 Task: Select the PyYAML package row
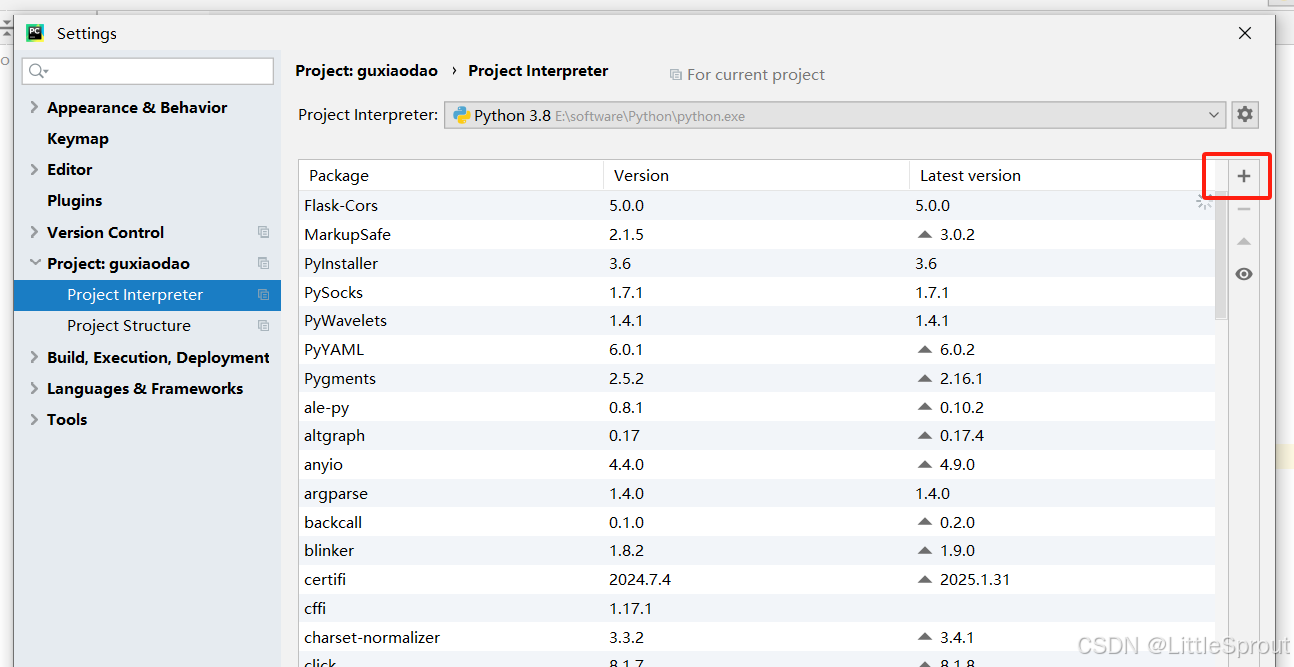click(757, 350)
